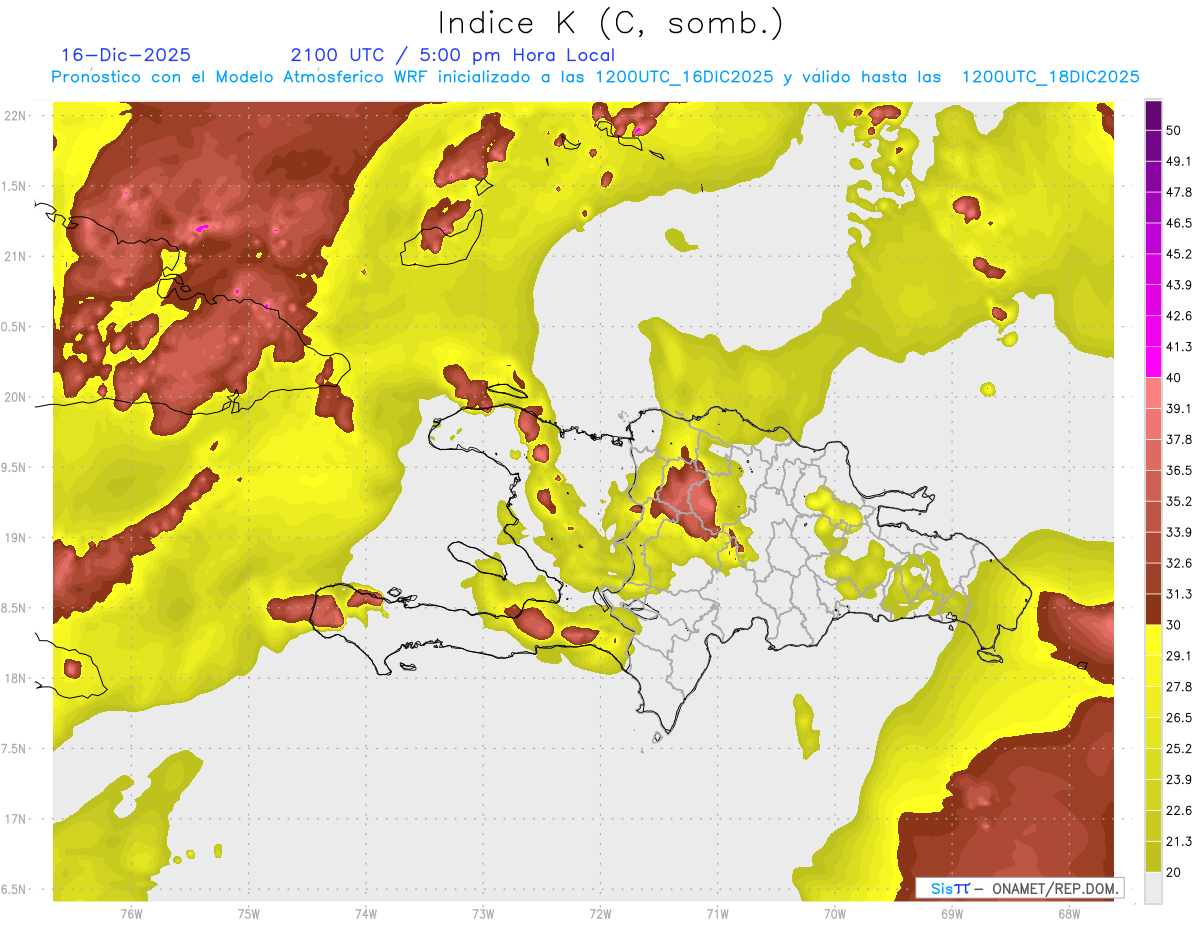Click the latitude axis label '9.5N'
The image size is (1200, 927).
pos(15,467)
